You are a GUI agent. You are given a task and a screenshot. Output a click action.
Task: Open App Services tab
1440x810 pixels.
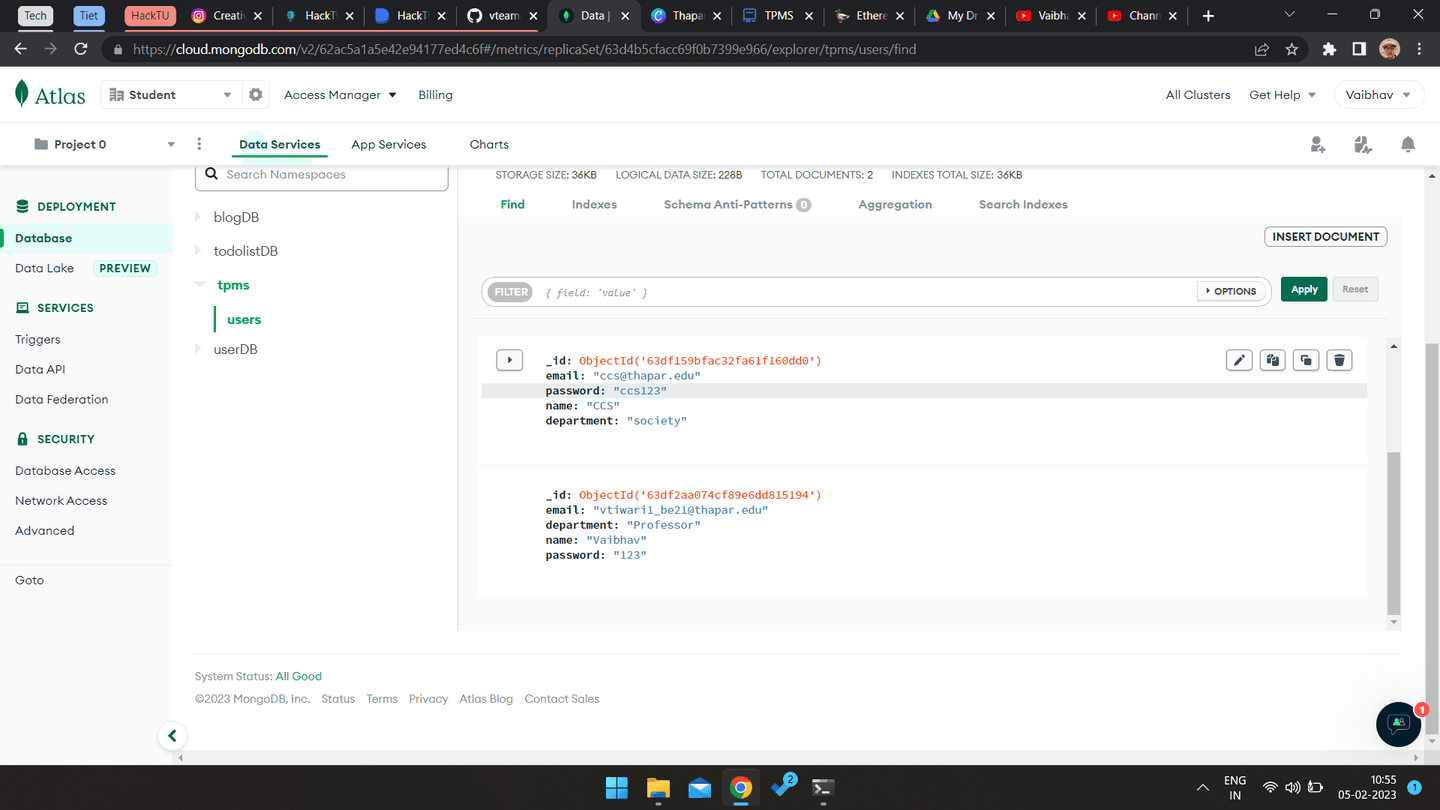(389, 144)
